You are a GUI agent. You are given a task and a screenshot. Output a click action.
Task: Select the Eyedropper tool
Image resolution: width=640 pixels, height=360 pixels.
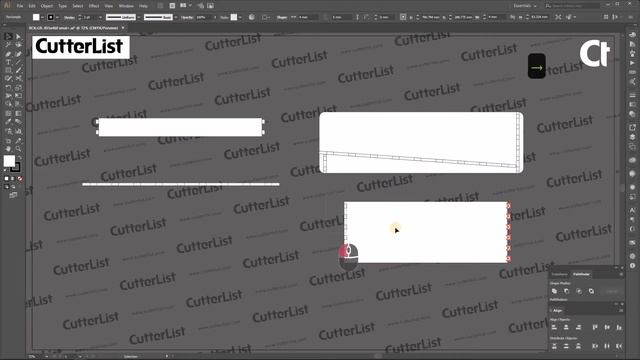click(8, 122)
